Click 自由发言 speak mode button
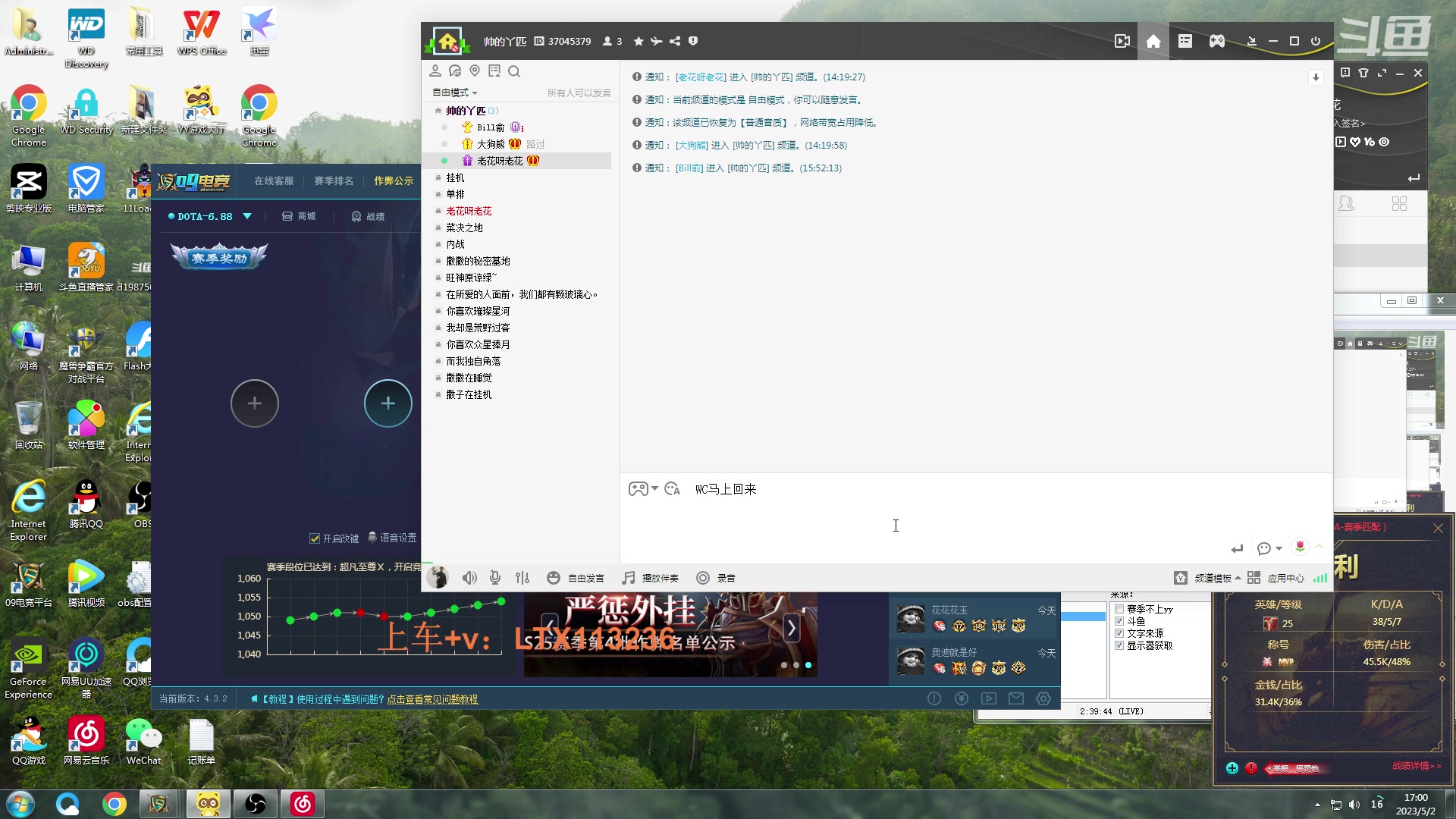This screenshot has width=1456, height=819. click(x=576, y=578)
